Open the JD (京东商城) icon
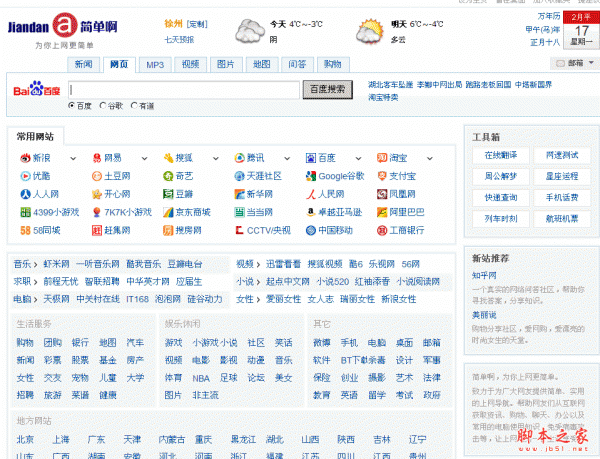This screenshot has height=459, width=600. [x=168, y=212]
